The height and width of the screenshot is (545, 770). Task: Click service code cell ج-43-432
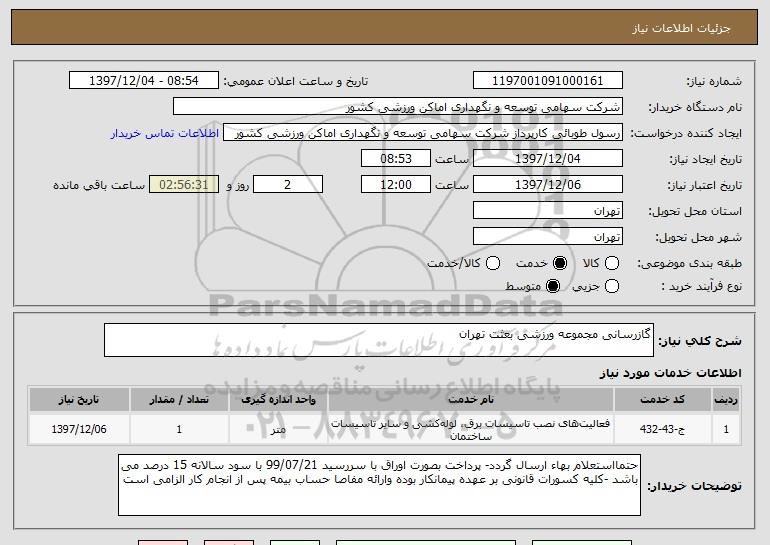tap(662, 429)
